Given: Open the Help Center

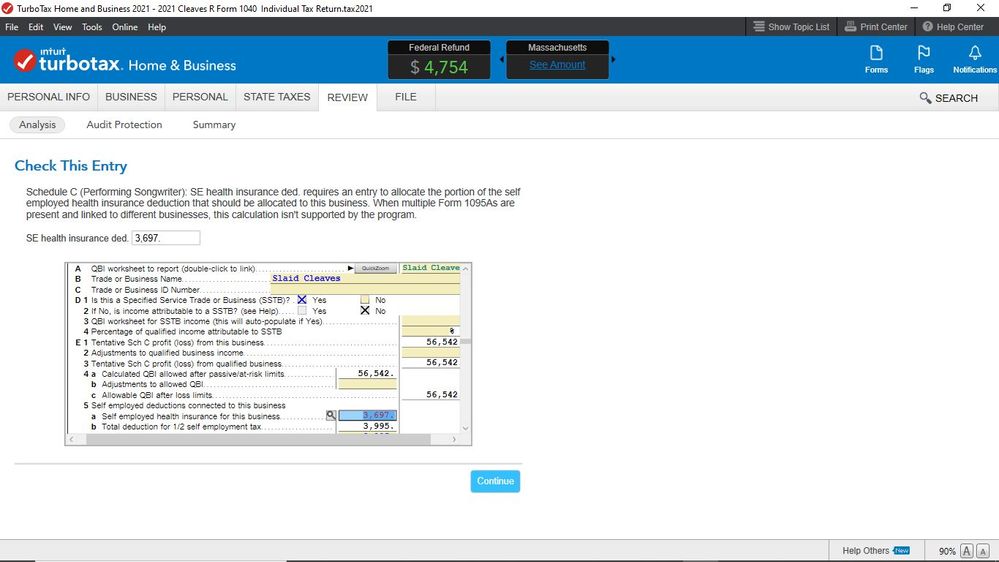Looking at the screenshot, I should [952, 27].
